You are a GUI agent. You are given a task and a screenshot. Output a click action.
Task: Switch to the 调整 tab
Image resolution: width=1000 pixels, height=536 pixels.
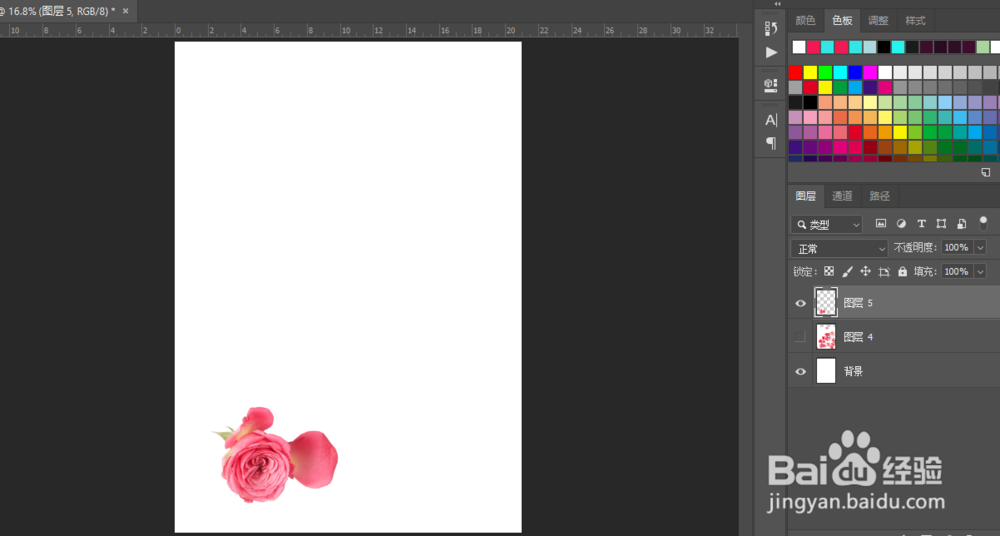tap(878, 20)
